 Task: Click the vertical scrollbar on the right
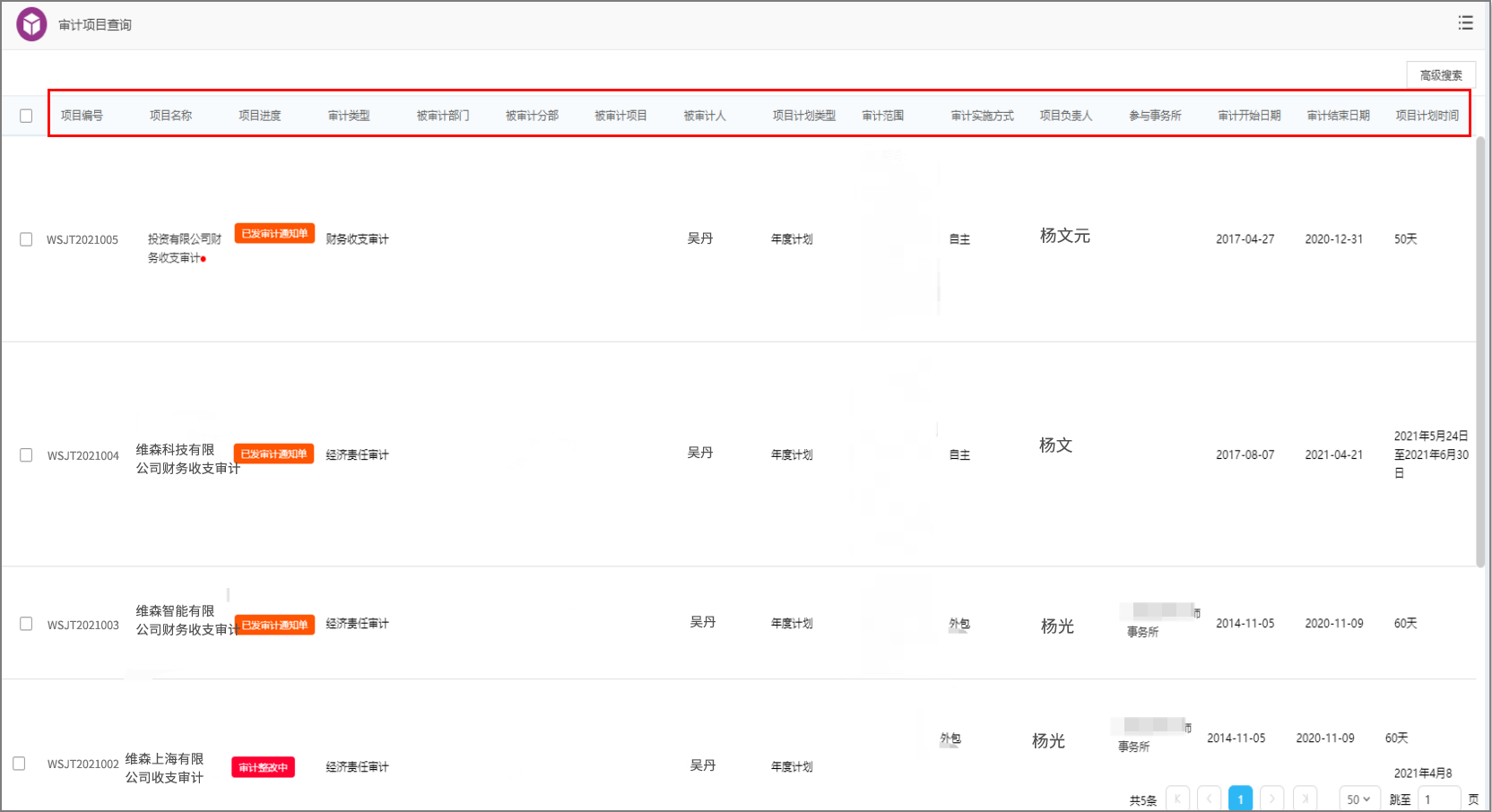tap(1480, 351)
